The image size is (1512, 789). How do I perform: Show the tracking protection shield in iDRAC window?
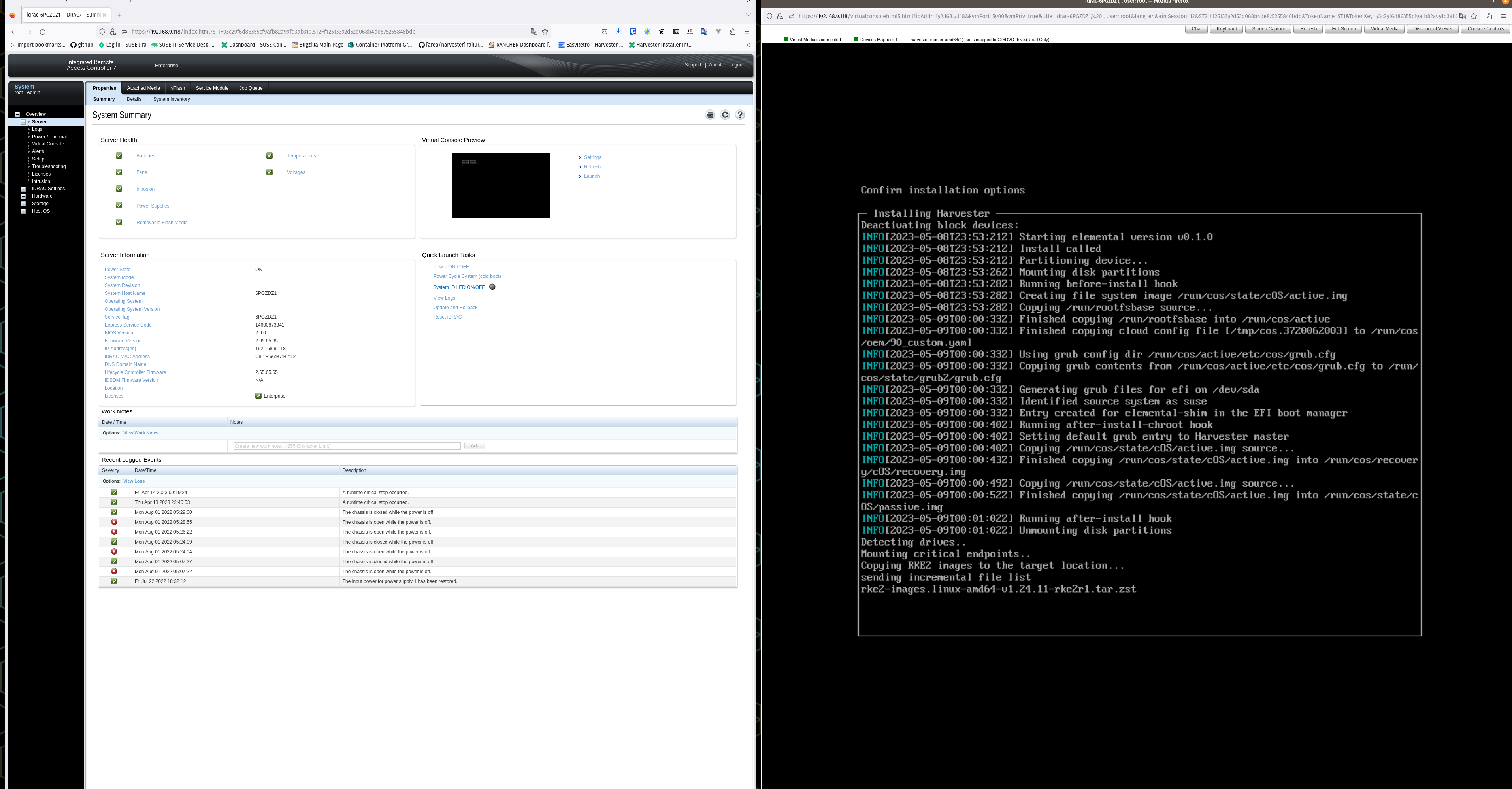pyautogui.click(x=102, y=32)
